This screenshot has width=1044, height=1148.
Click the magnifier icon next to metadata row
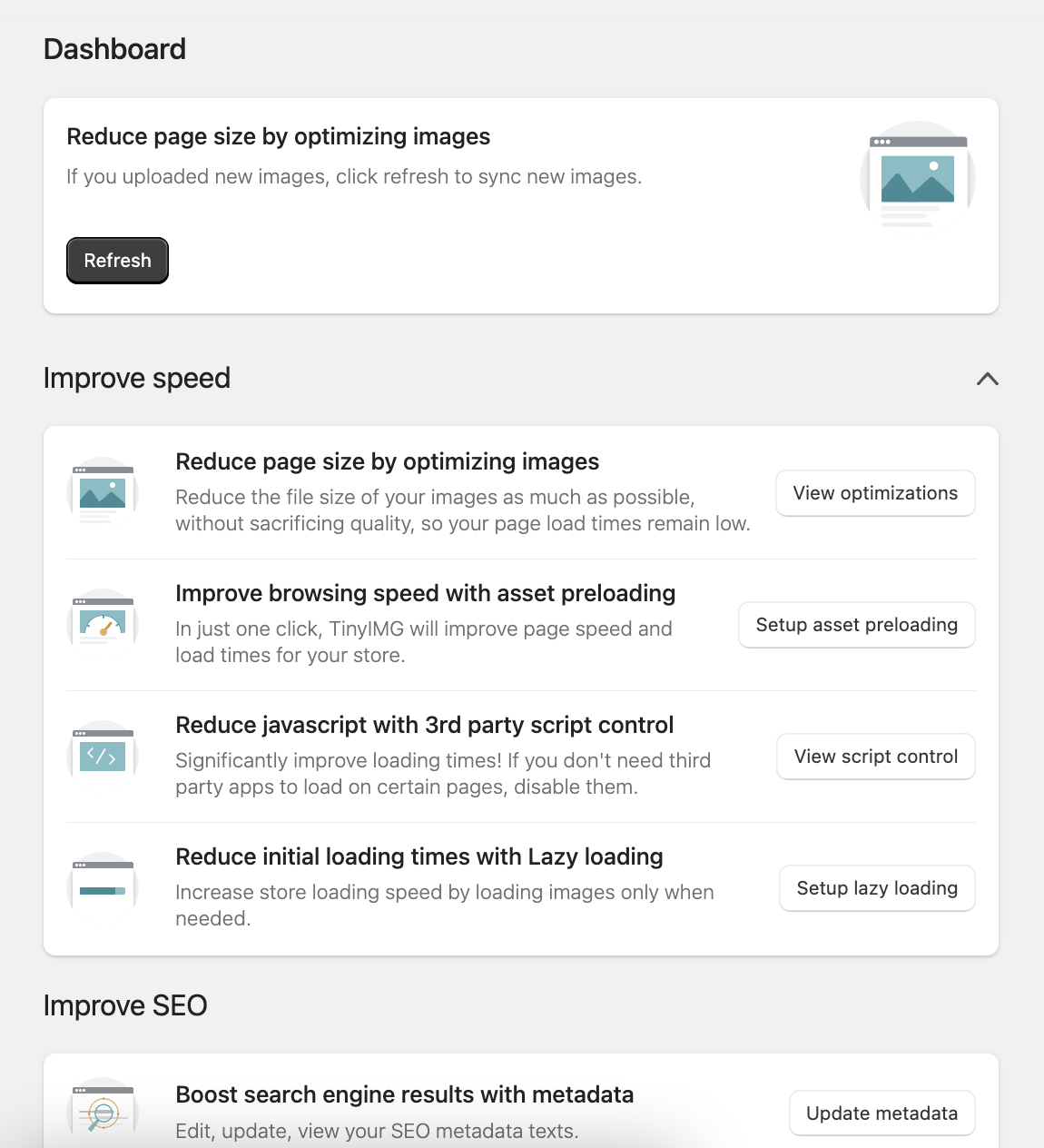103,1114
